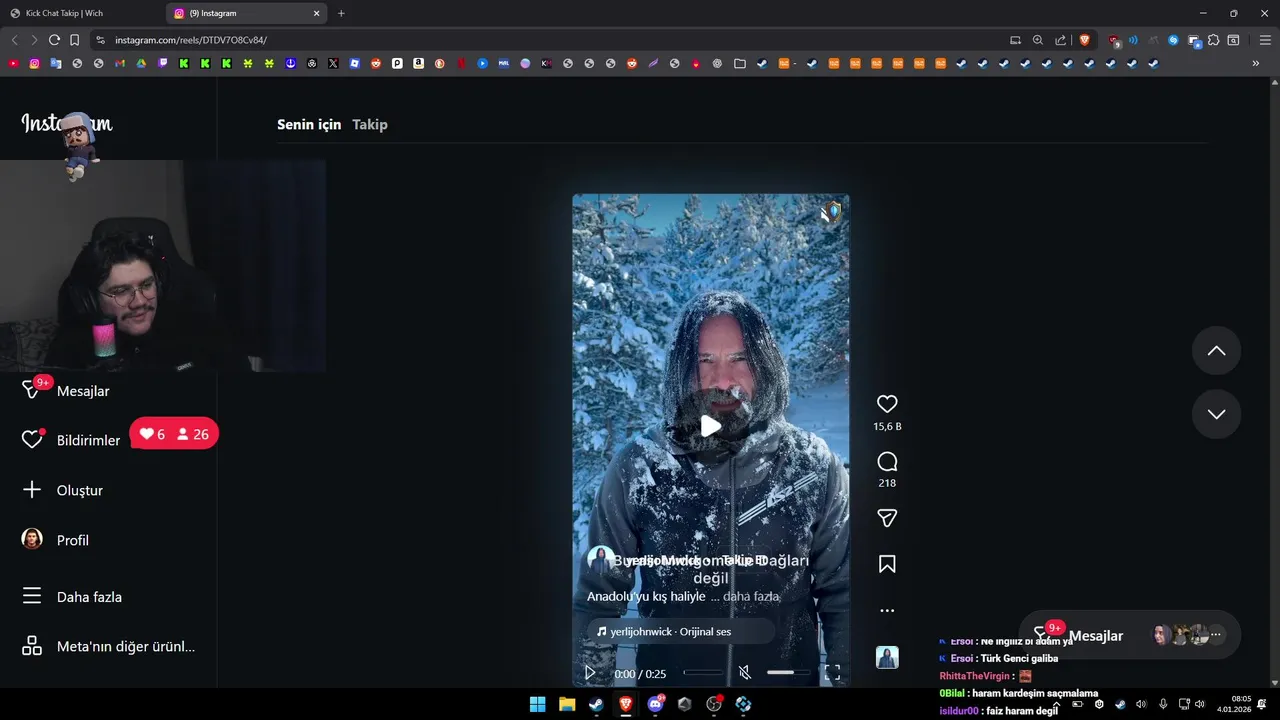Screen dimensions: 1280x720
Task: Go forward in browser history
Action: (x=34, y=40)
